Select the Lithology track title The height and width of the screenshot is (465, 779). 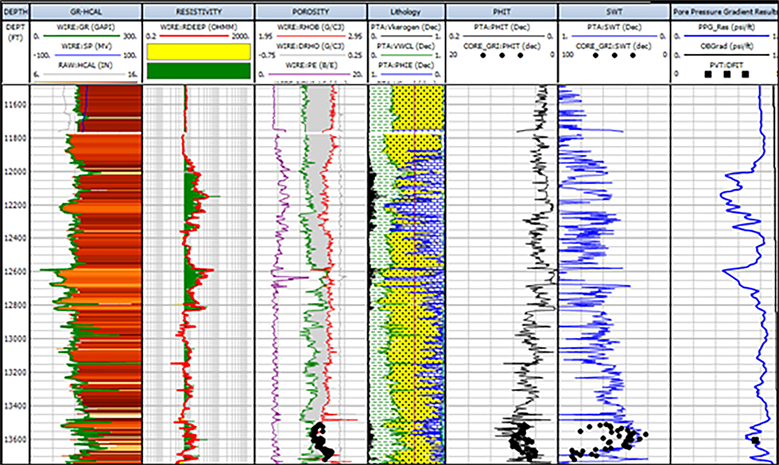pyautogui.click(x=406, y=9)
